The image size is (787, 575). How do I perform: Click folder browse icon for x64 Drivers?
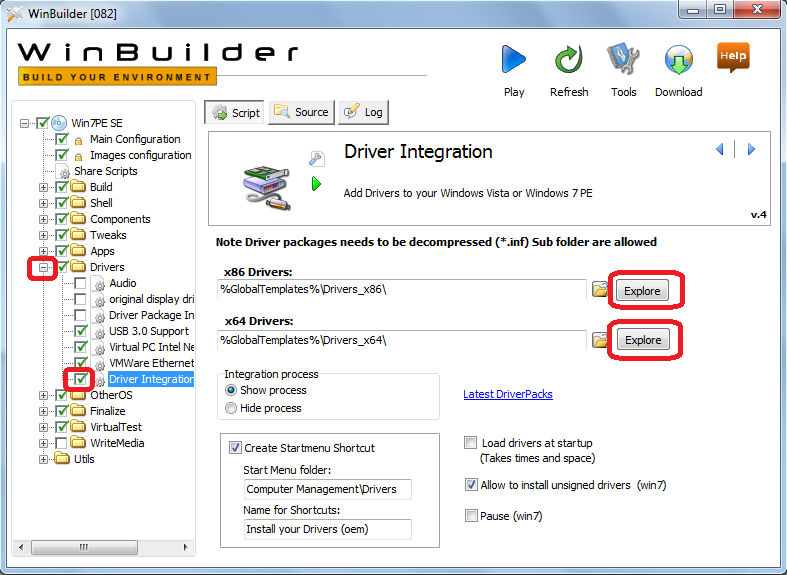pyautogui.click(x=599, y=340)
